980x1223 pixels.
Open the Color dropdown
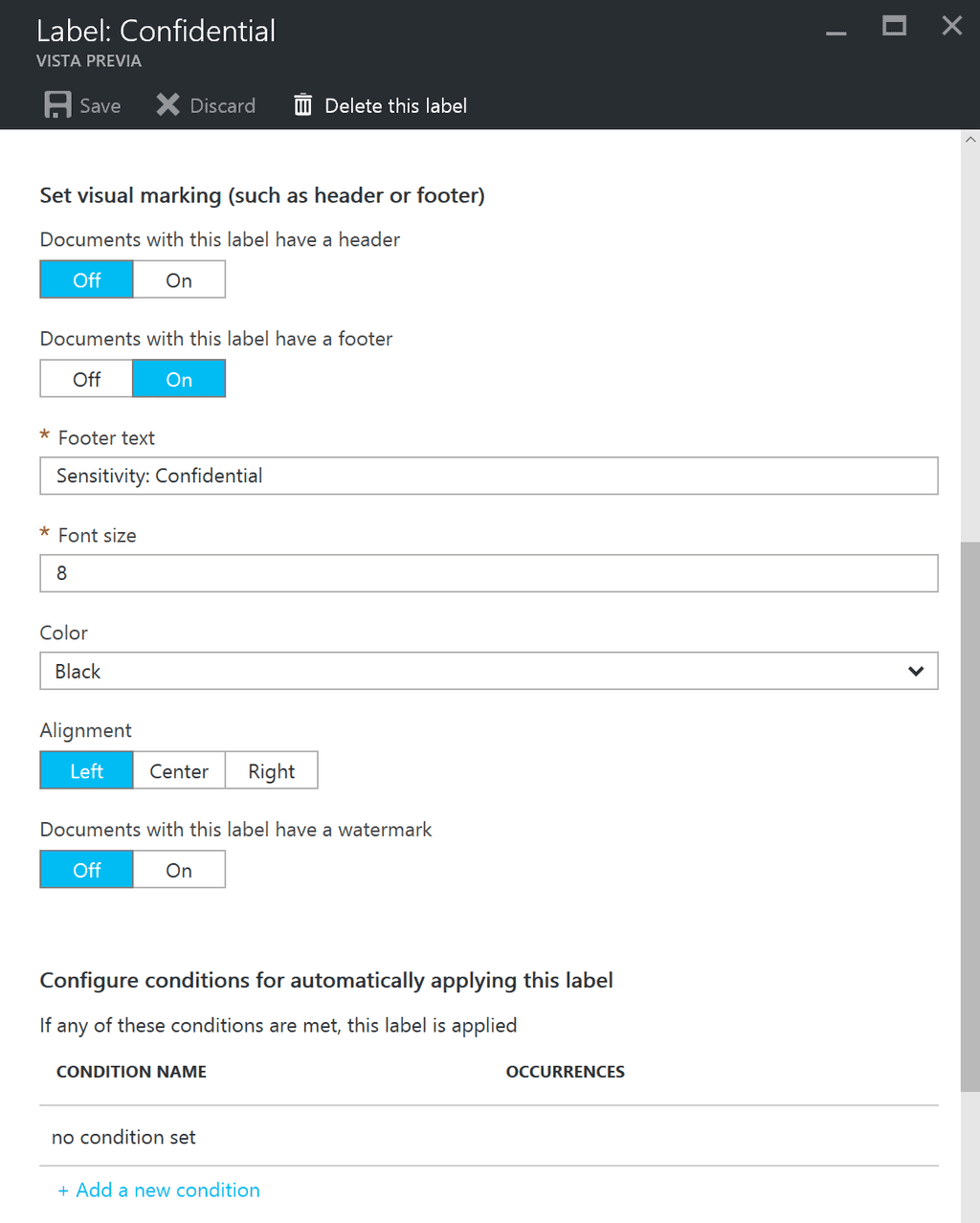[x=489, y=671]
